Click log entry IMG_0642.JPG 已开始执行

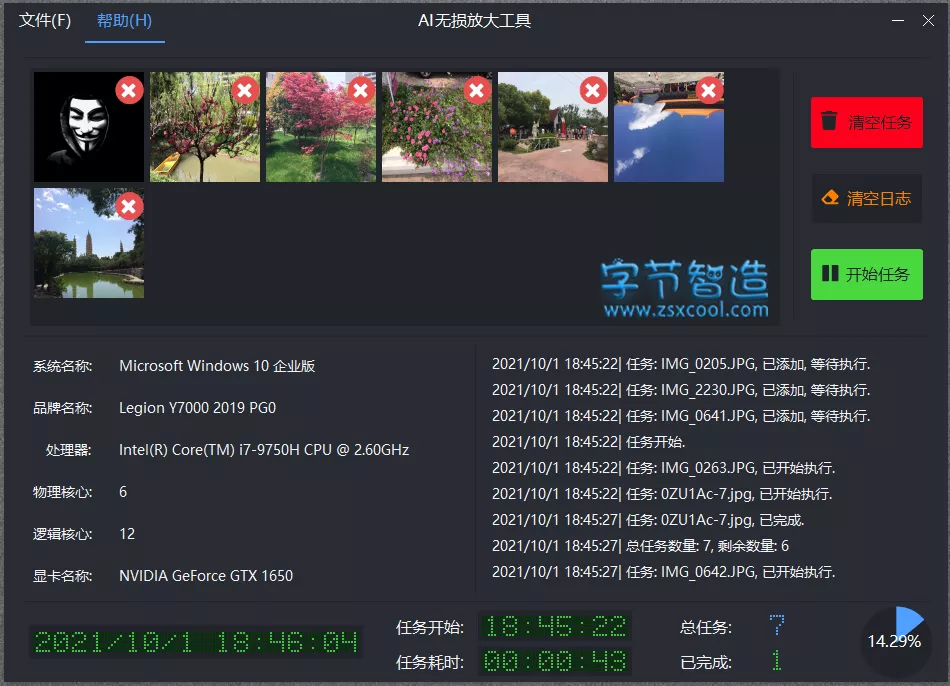(x=663, y=572)
